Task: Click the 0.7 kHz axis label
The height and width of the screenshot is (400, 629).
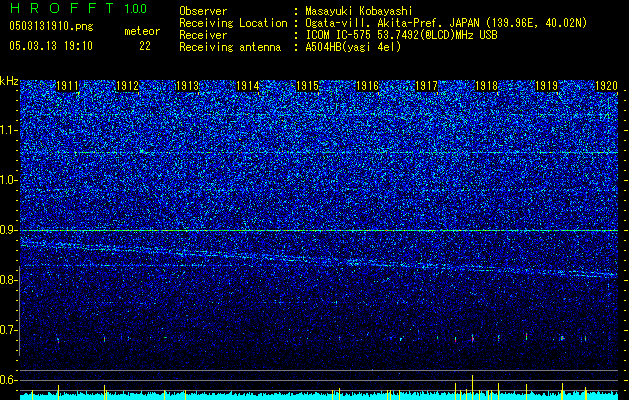Action: 9,330
